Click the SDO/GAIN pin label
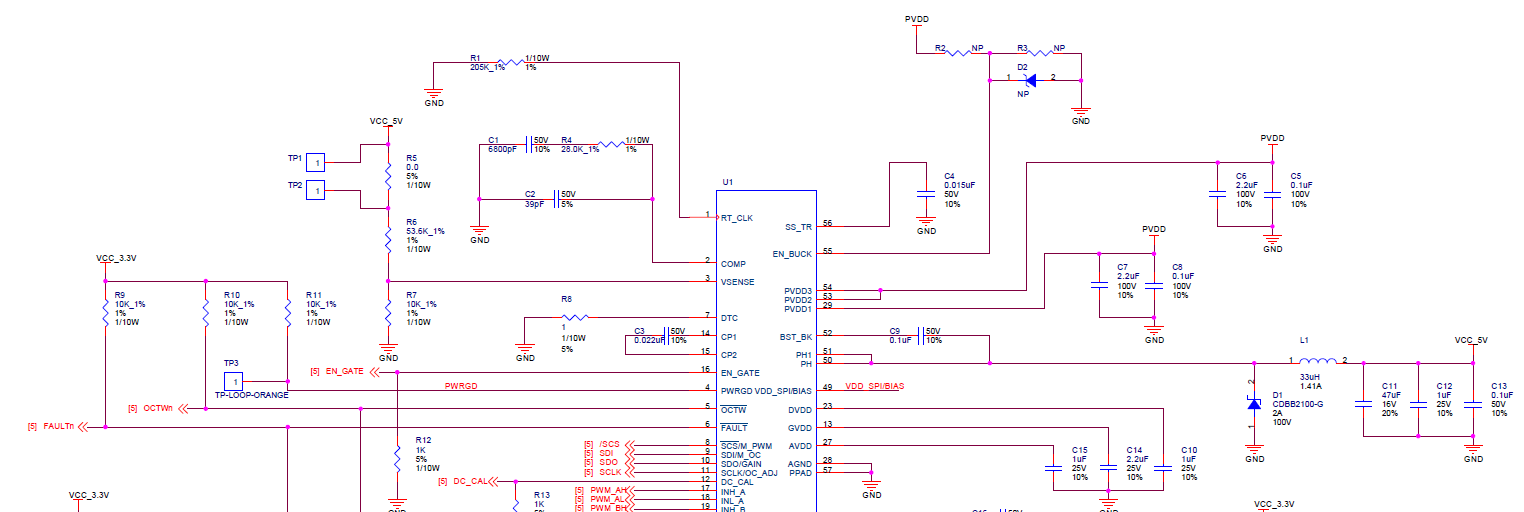 click(742, 463)
